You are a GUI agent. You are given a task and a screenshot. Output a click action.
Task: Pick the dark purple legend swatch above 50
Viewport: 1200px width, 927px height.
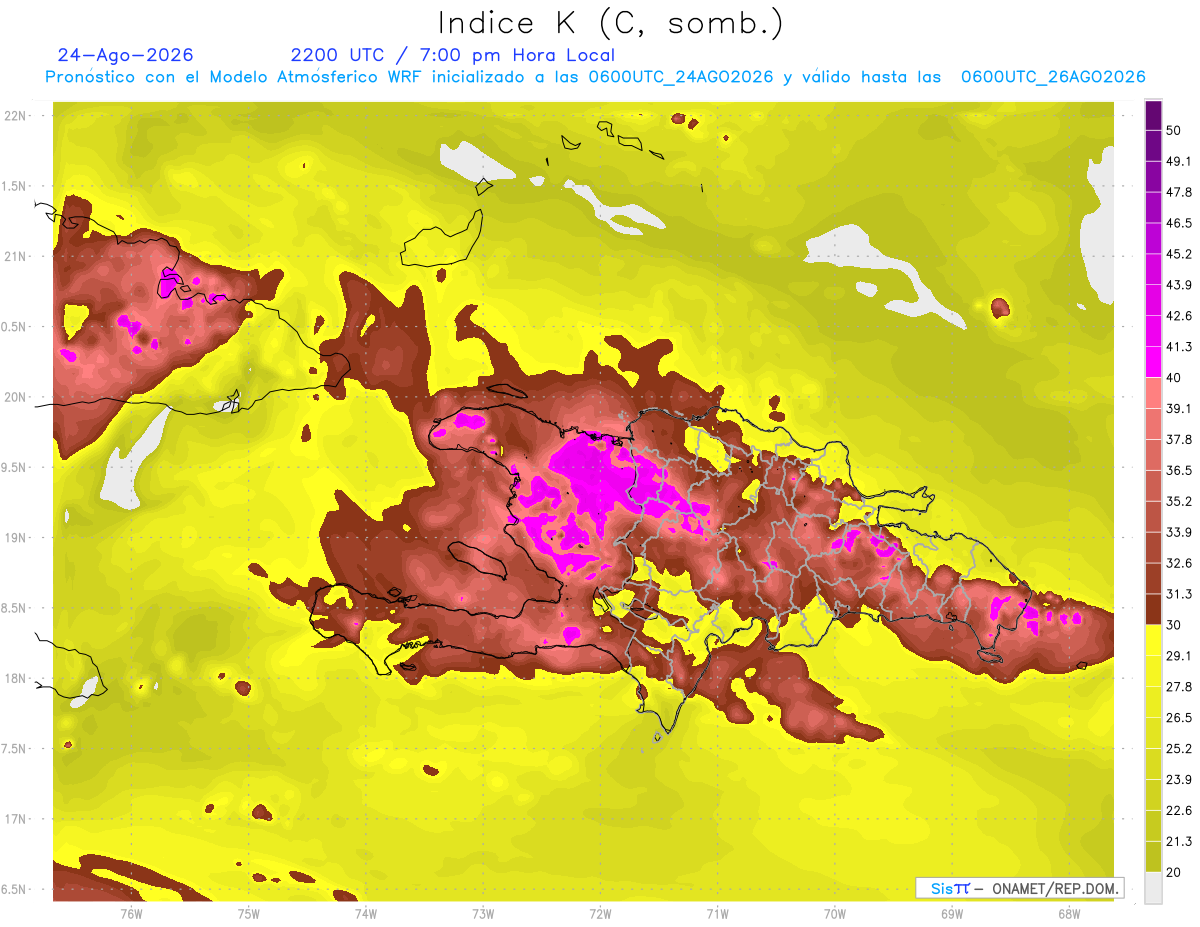click(1153, 115)
